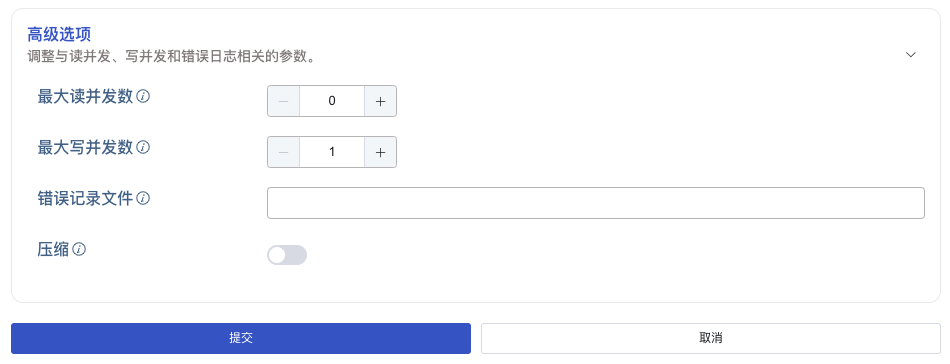Viewport: 950px width, 364px height.
Task: Click the 取消 button
Action: (711, 338)
